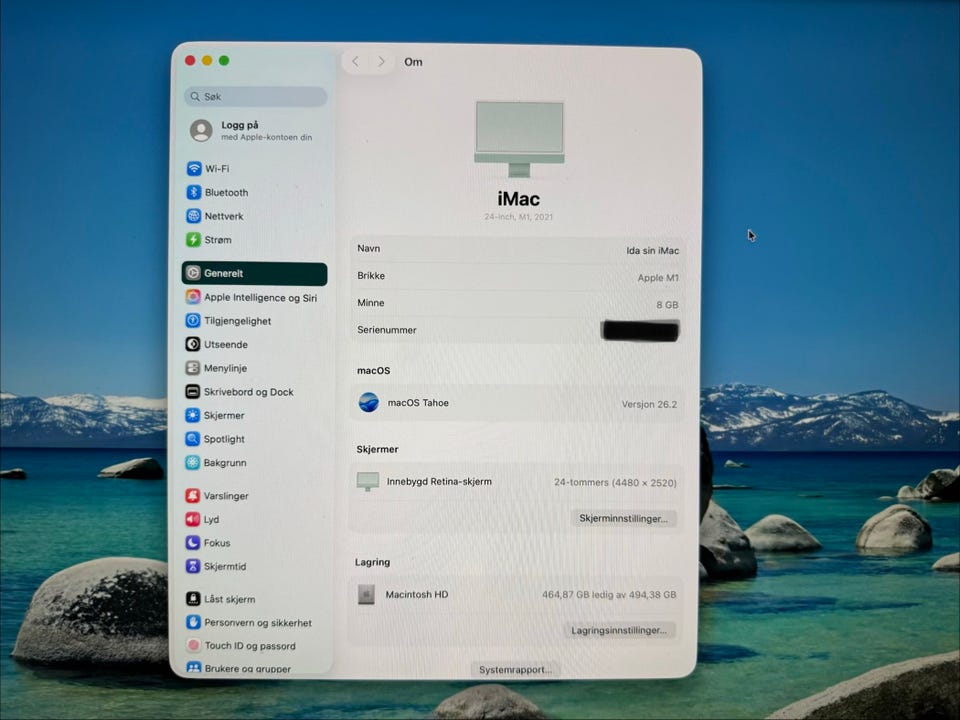Open Skjerminnstillinger display settings
The width and height of the screenshot is (960, 720).
click(623, 519)
